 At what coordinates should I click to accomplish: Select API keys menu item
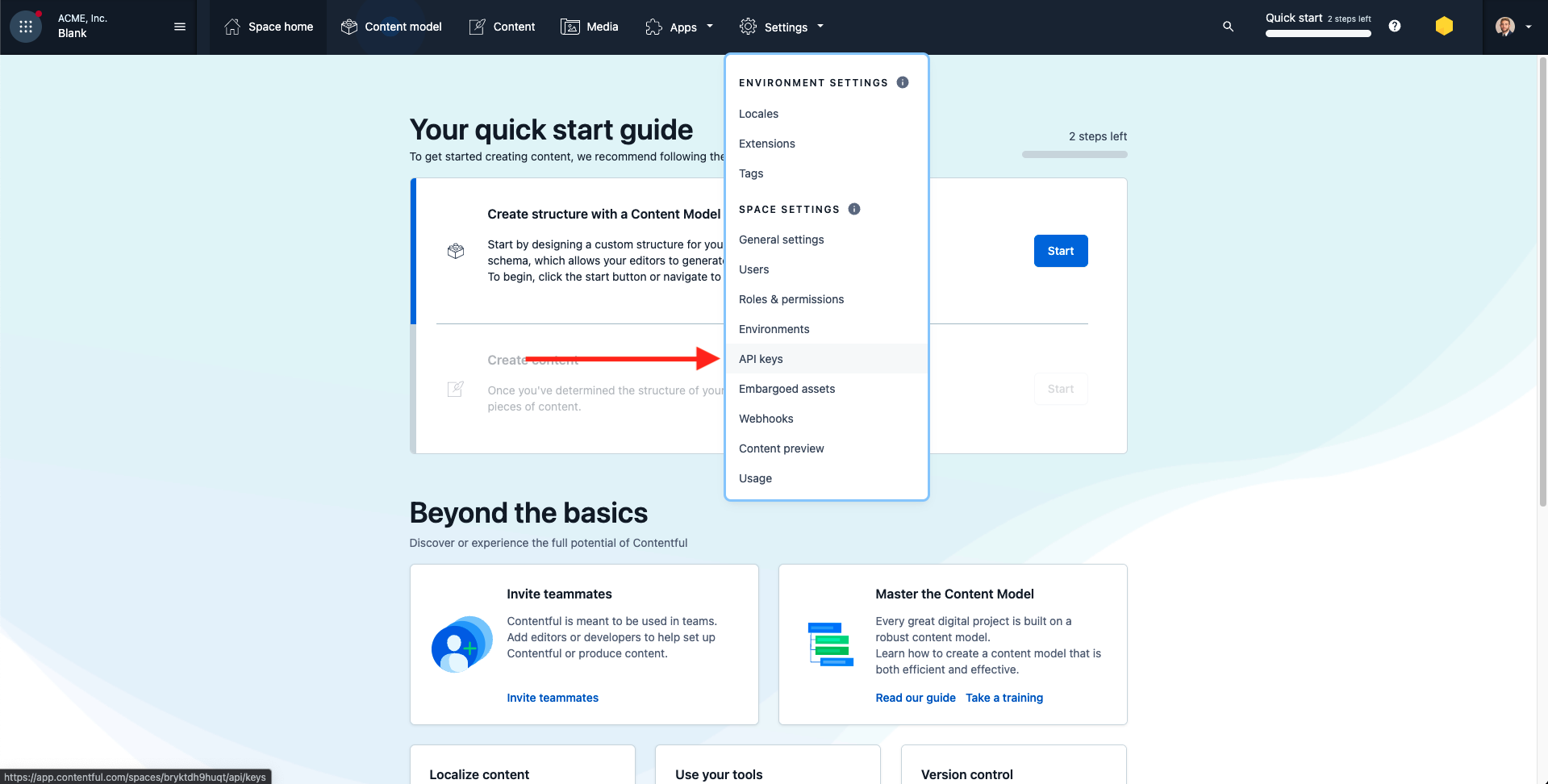(x=827, y=359)
